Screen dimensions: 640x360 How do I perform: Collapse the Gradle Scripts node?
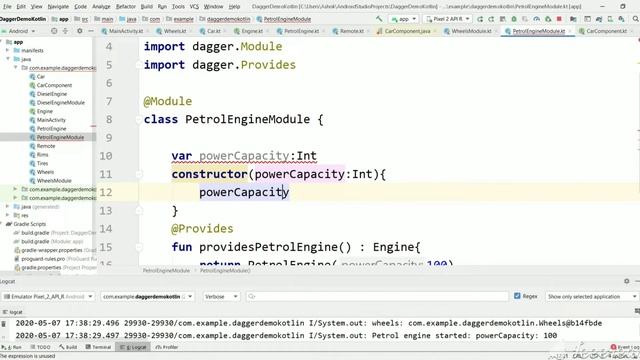click(x=2, y=224)
